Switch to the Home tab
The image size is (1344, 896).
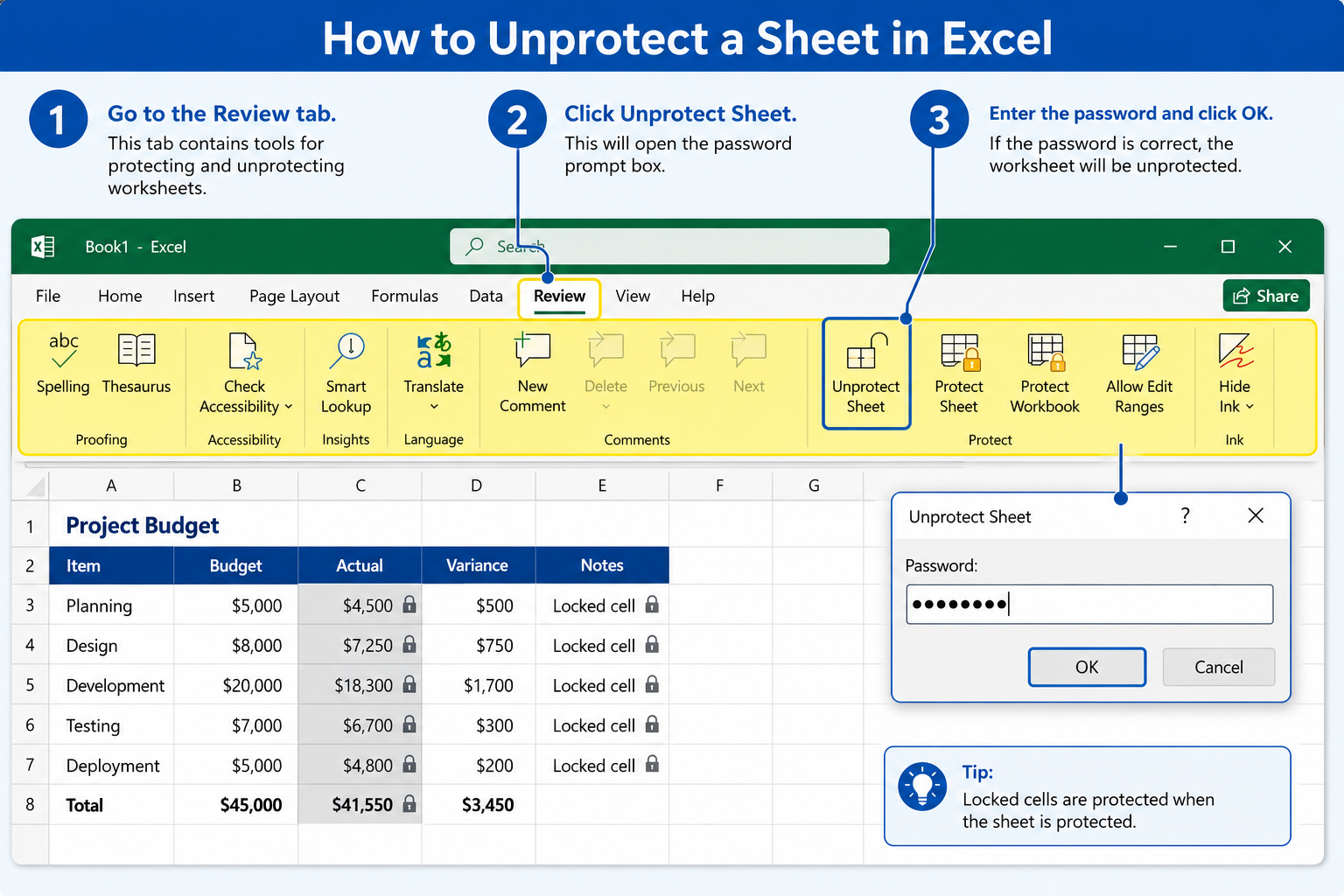(120, 297)
